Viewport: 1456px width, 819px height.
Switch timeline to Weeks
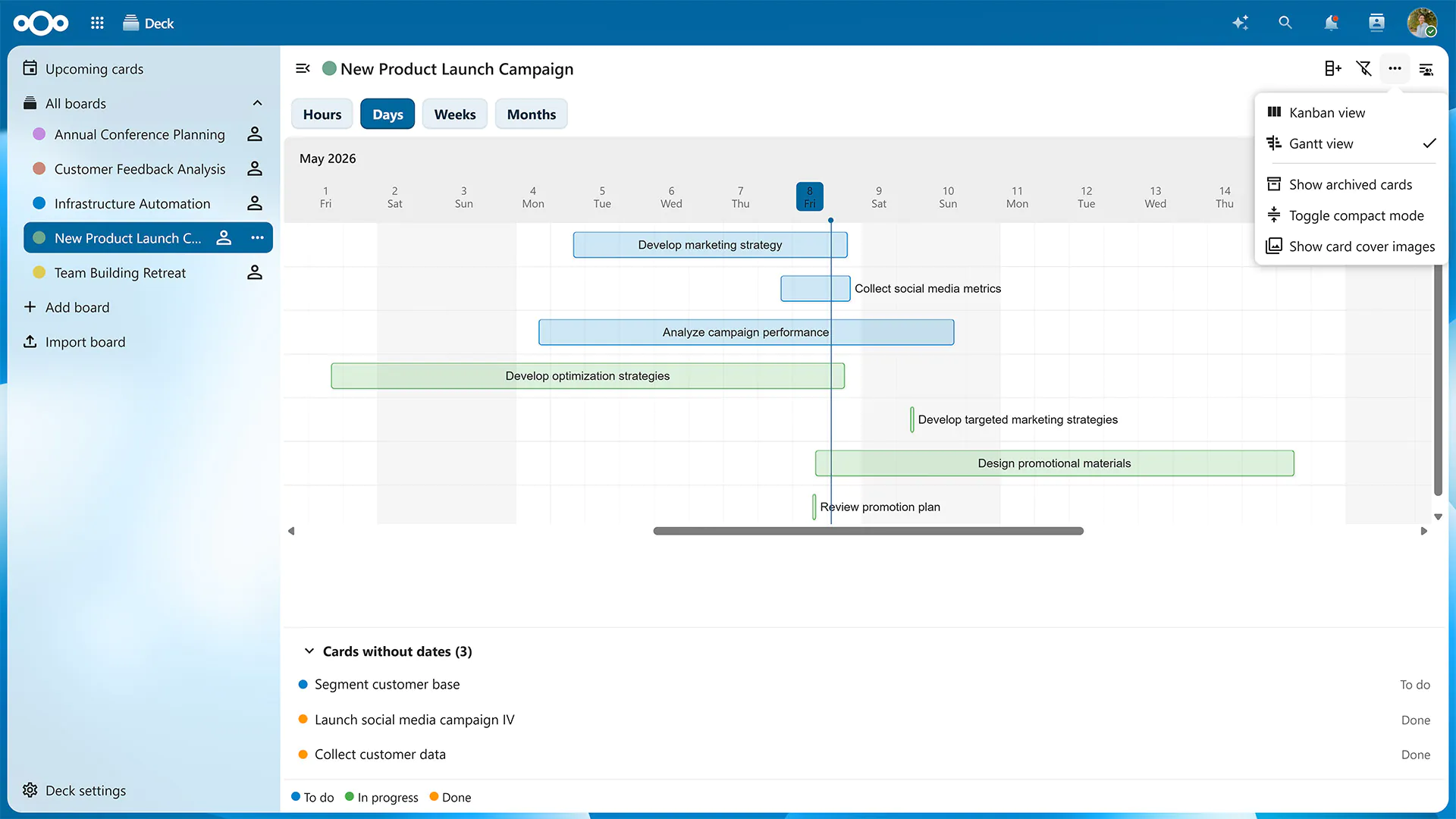tap(455, 115)
